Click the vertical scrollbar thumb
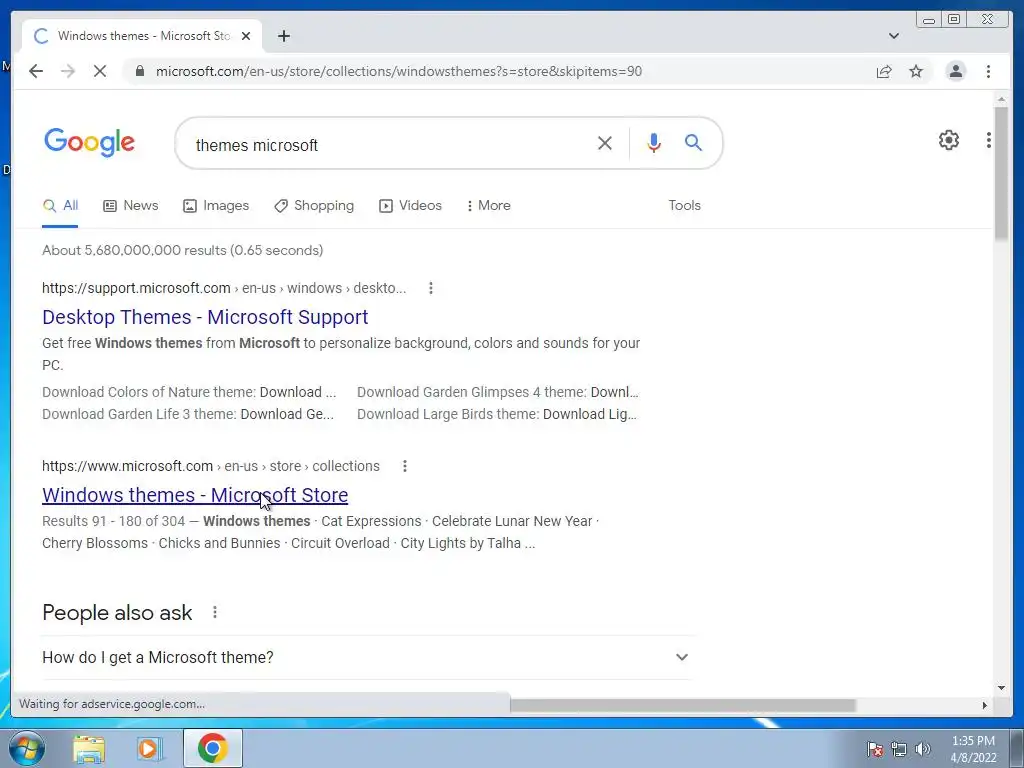Screen dimensions: 1024x768 (1001, 172)
